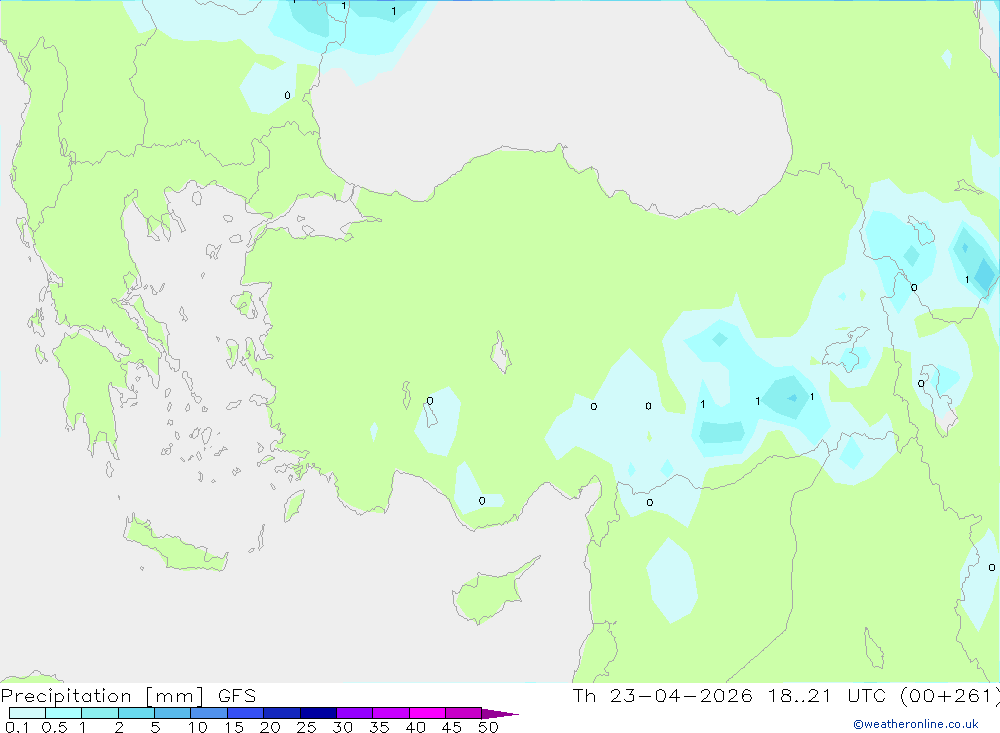Viewport: 1000px width, 733px height.
Task: Click the 5–10 mm legend swatch
Action: tap(172, 713)
